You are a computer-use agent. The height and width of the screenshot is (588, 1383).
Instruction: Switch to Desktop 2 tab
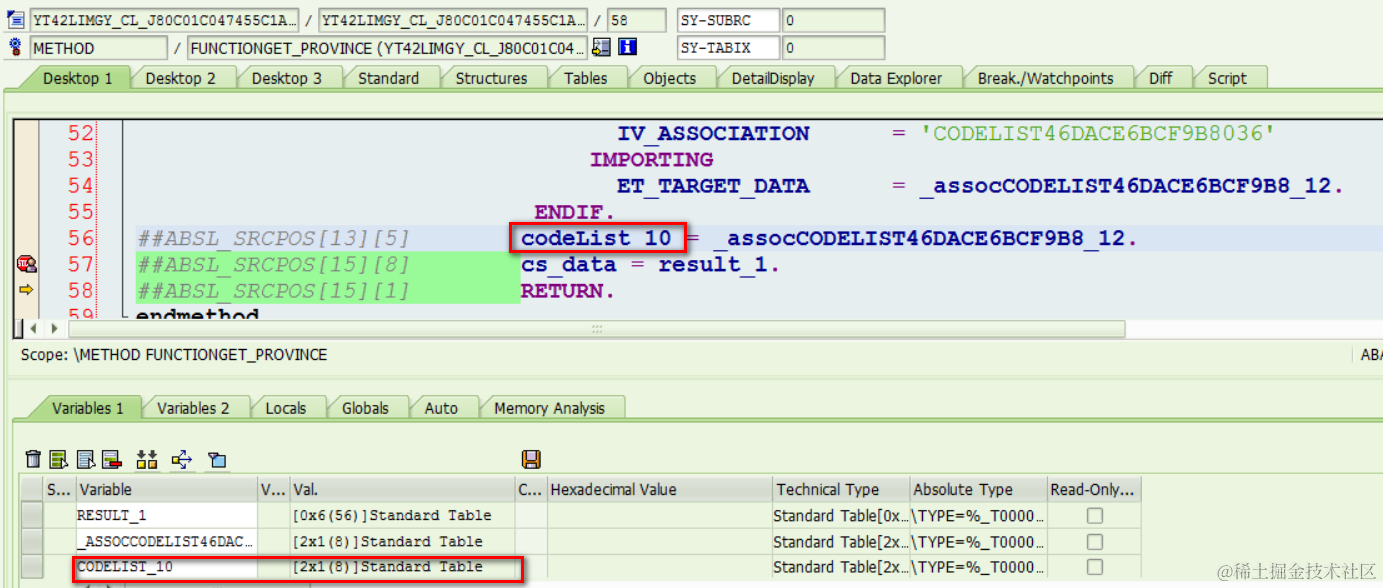(180, 78)
